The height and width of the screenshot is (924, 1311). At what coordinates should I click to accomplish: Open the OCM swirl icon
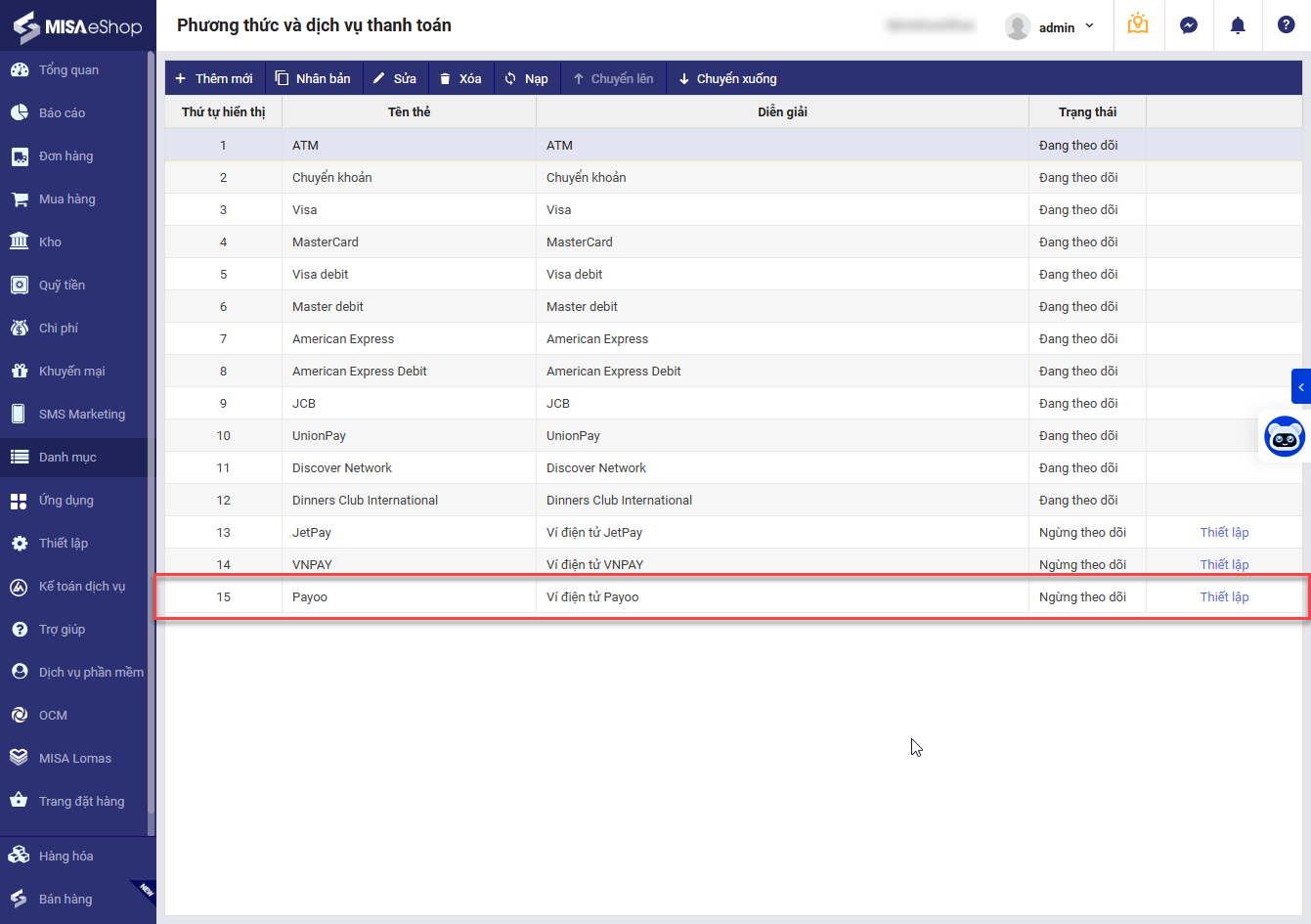(20, 716)
